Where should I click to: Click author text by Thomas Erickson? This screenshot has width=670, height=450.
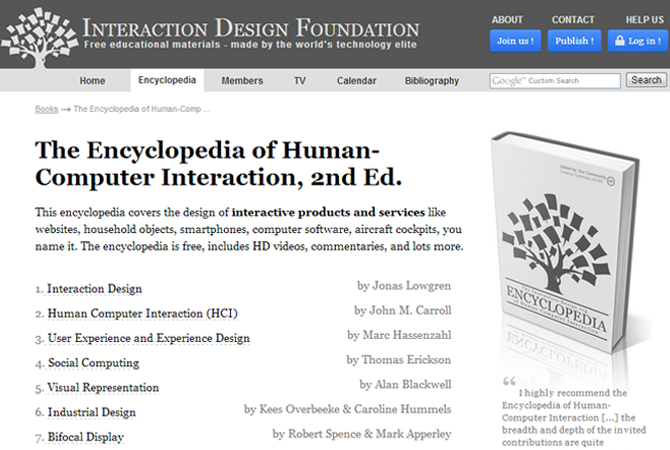coord(399,360)
